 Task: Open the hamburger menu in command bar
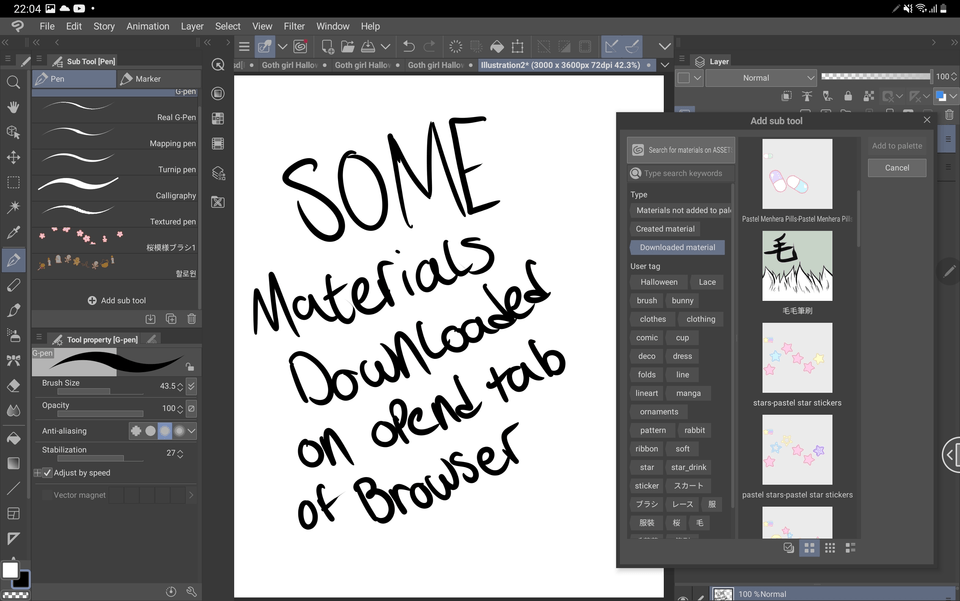pyautogui.click(x=244, y=47)
